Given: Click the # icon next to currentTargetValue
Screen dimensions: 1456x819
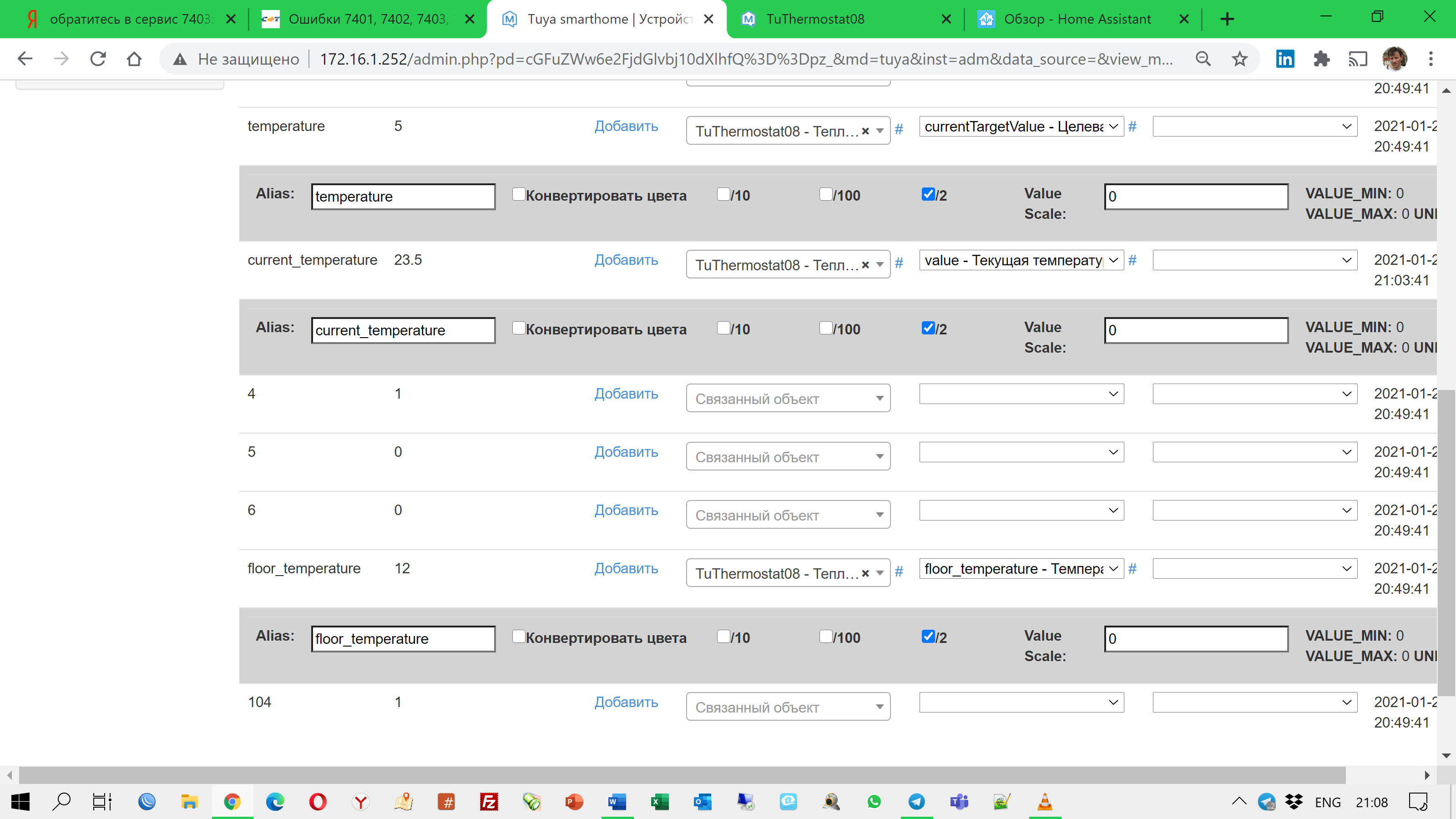Looking at the screenshot, I should pyautogui.click(x=1132, y=126).
